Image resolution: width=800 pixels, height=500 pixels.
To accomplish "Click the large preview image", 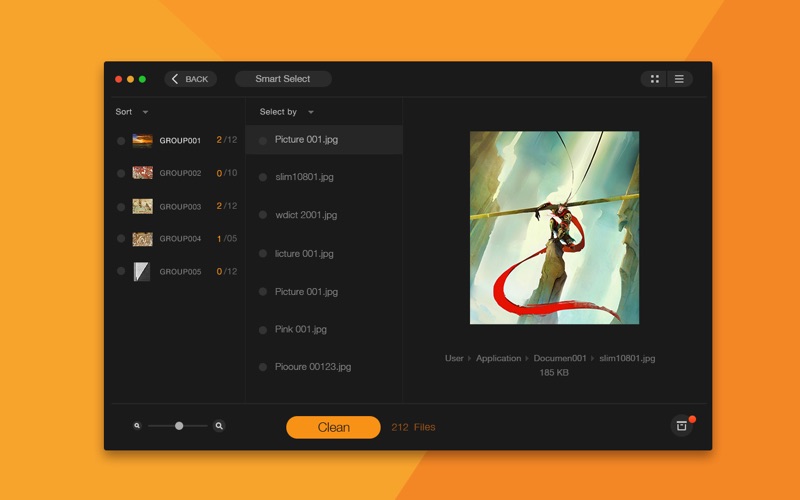I will click(554, 228).
